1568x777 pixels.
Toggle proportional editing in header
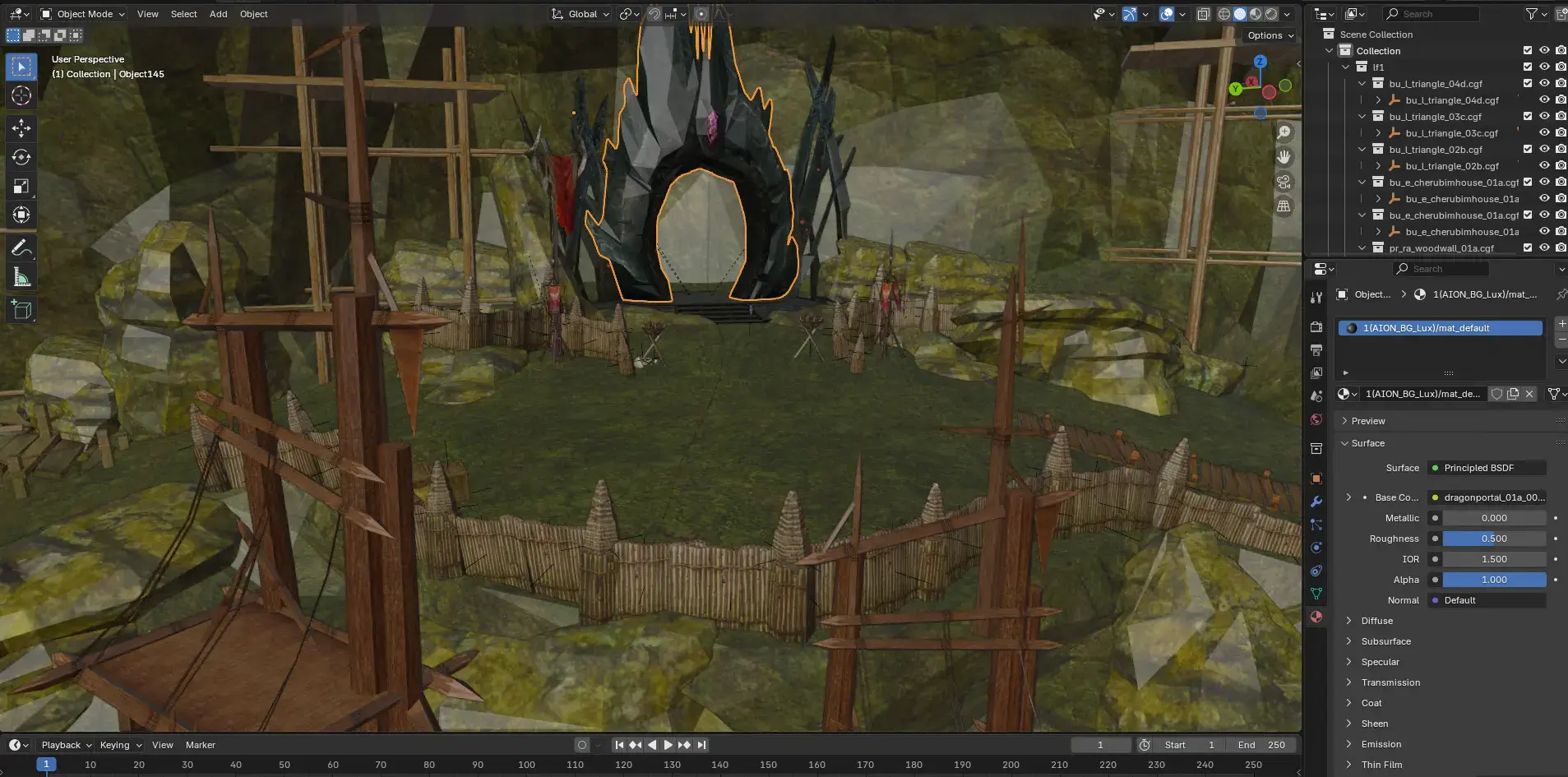coord(701,14)
